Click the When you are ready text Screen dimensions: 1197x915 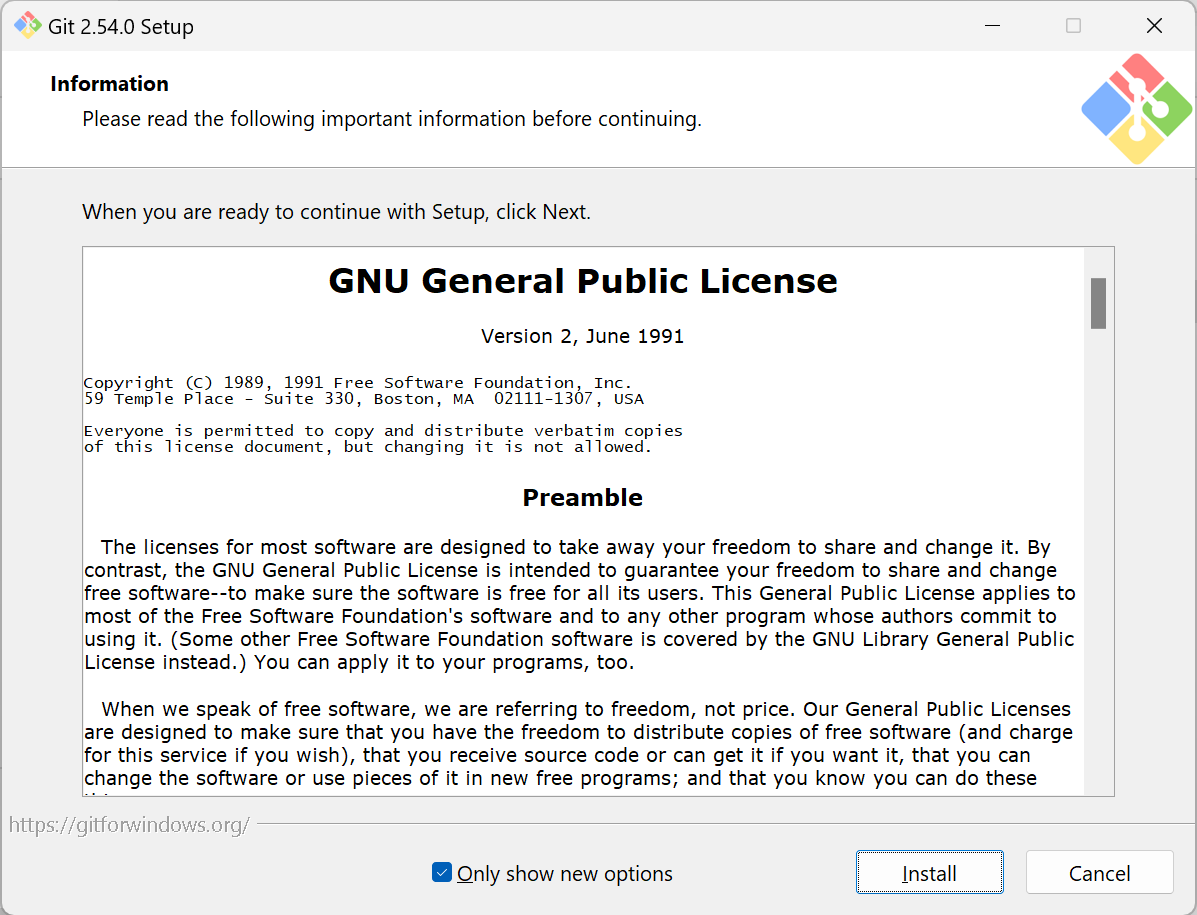(337, 212)
